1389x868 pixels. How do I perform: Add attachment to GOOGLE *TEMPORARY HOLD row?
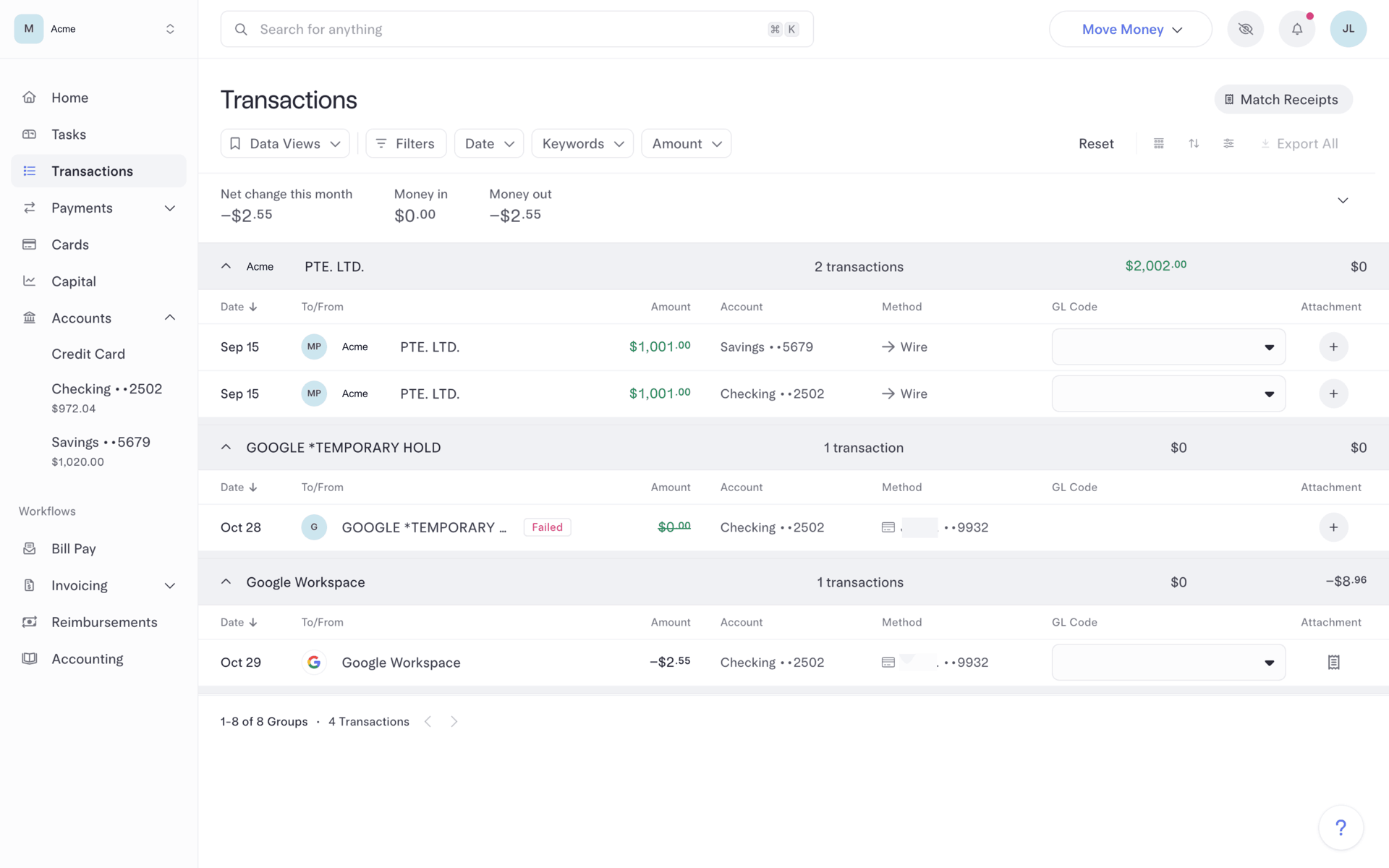coord(1333,527)
